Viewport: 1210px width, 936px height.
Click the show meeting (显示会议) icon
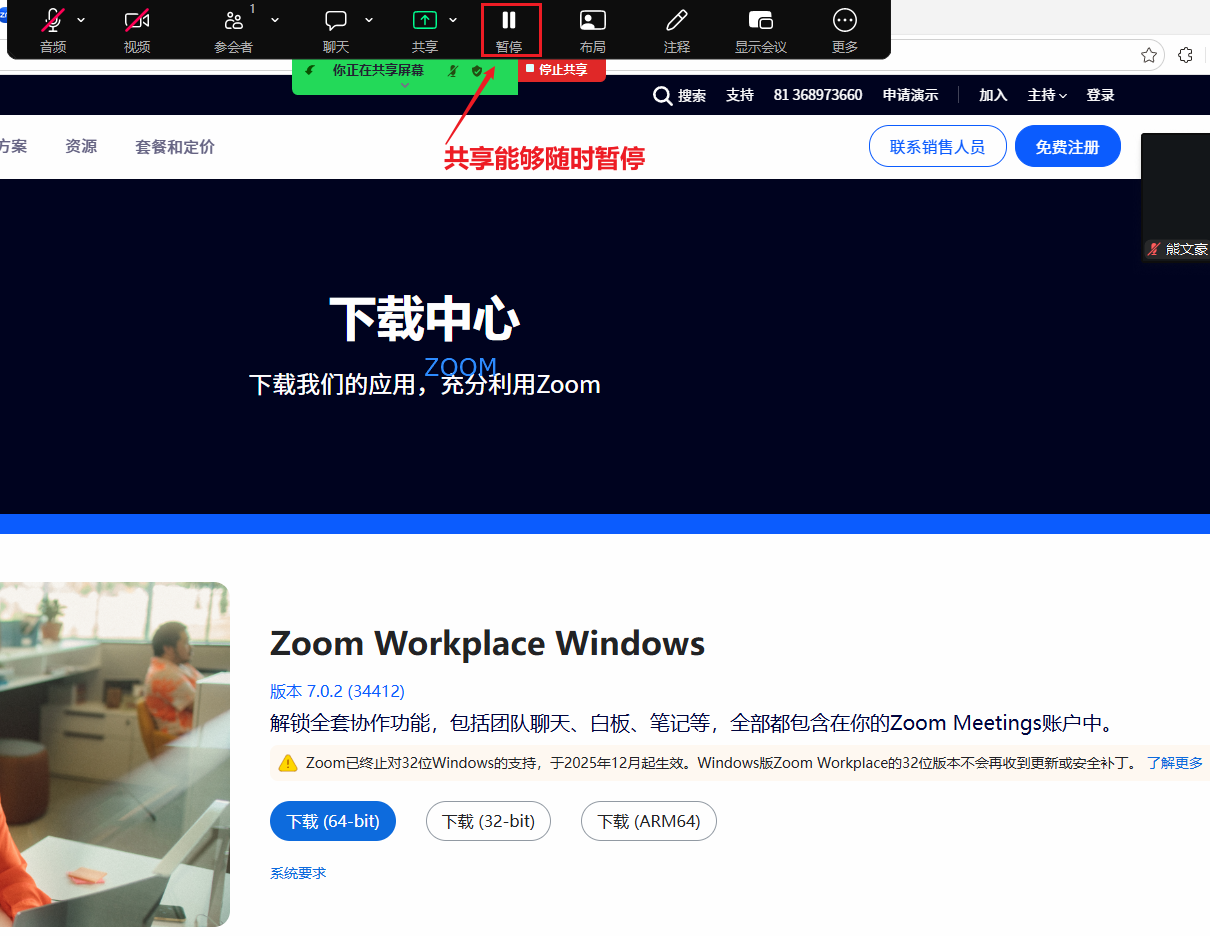pyautogui.click(x=761, y=21)
